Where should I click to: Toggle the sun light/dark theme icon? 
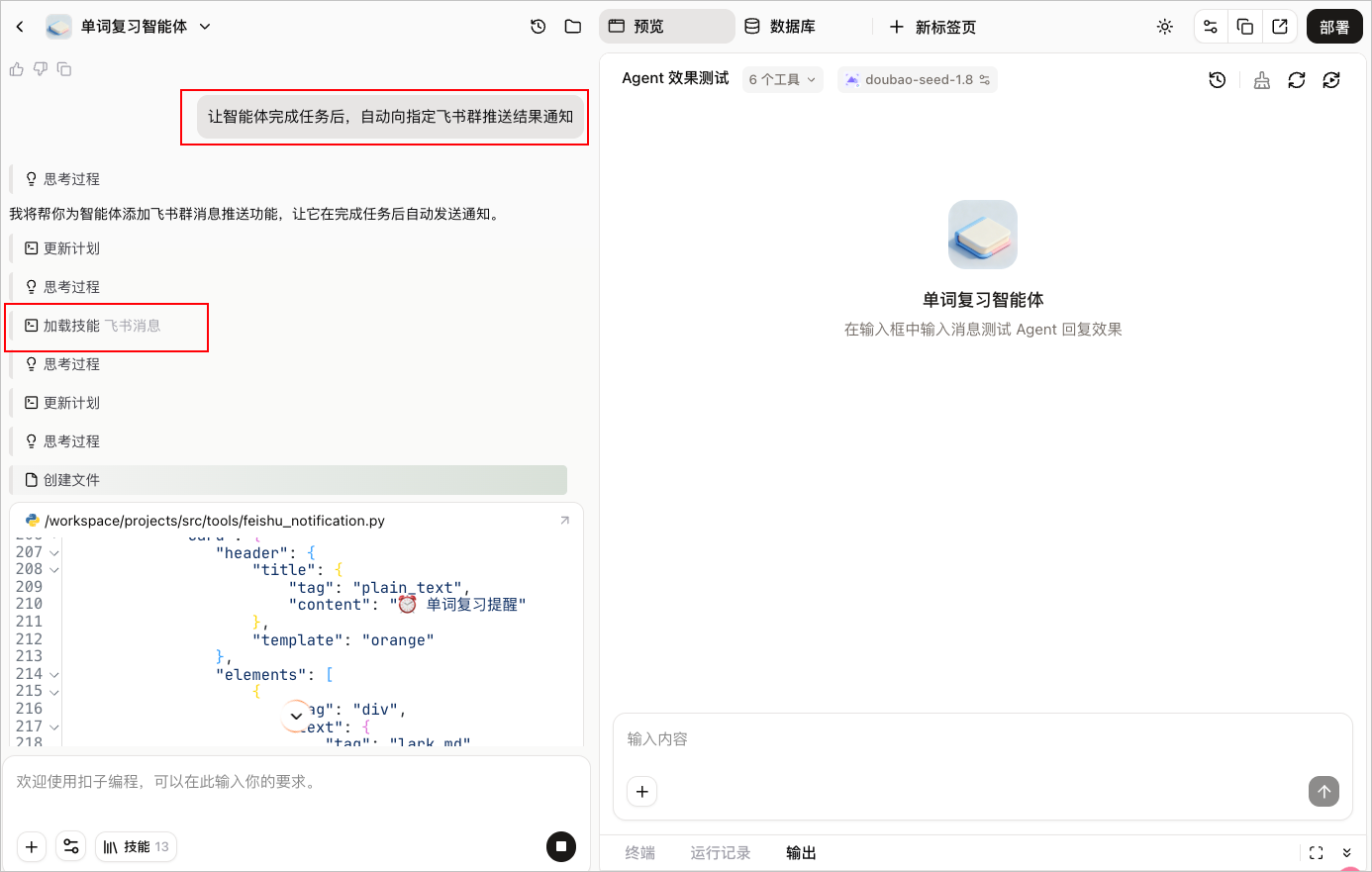tap(1165, 27)
